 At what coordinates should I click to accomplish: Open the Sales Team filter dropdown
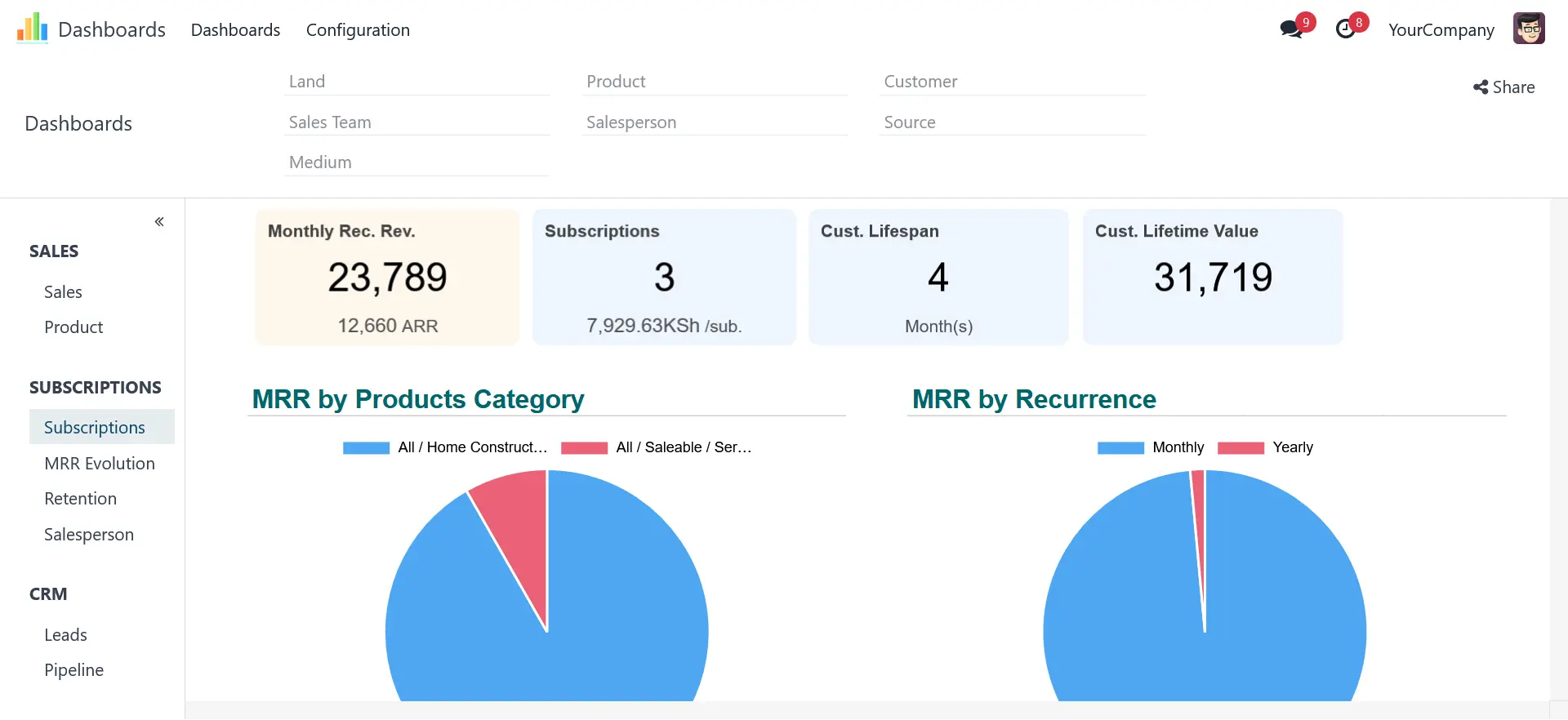416,122
